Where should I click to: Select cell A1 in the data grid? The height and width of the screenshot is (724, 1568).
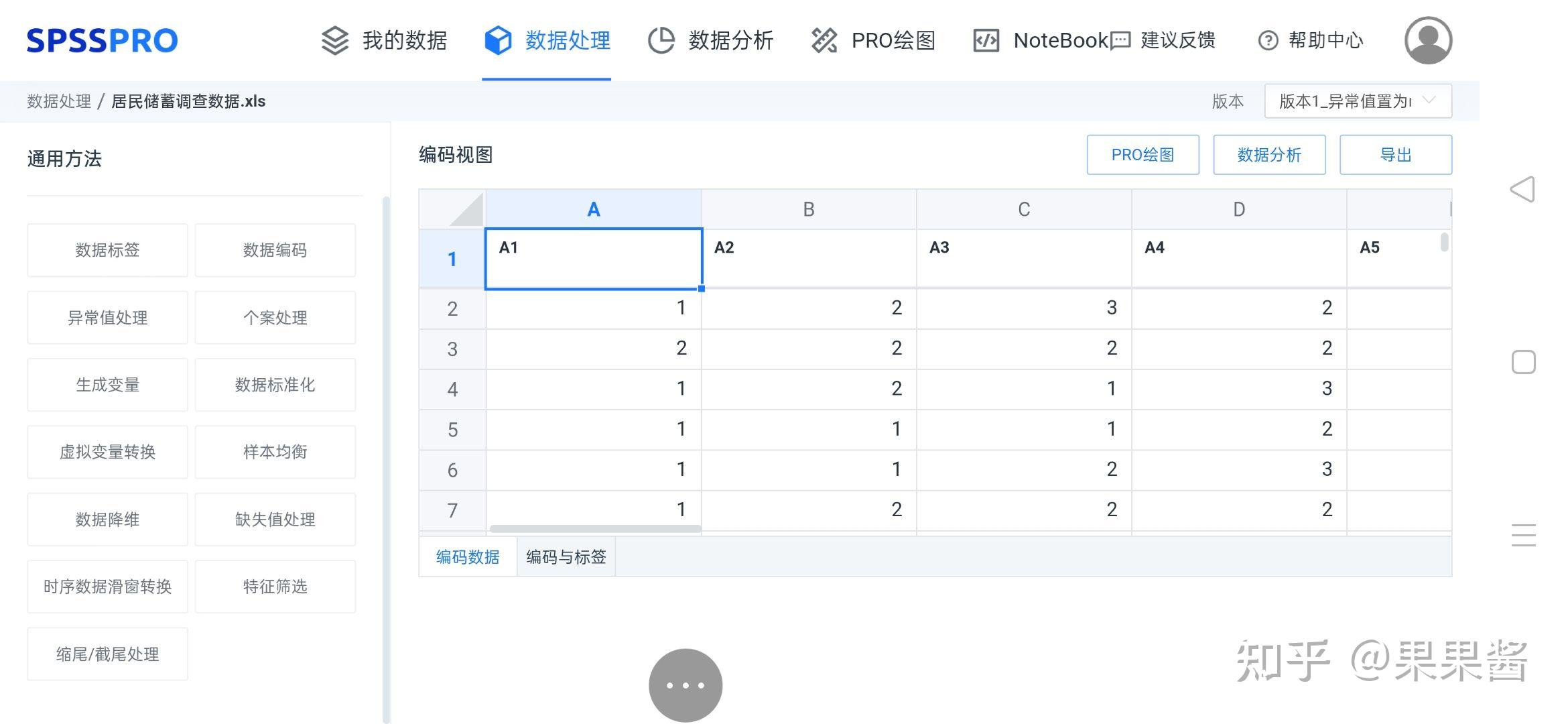(x=592, y=258)
